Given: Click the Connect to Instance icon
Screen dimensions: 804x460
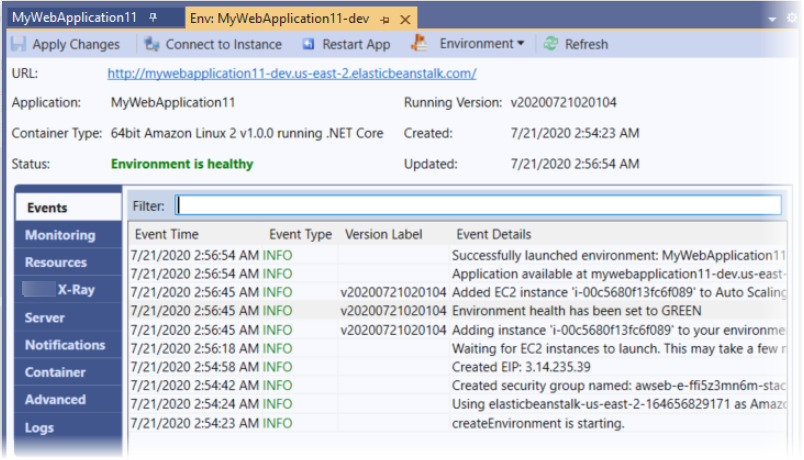Looking at the screenshot, I should pos(151,44).
